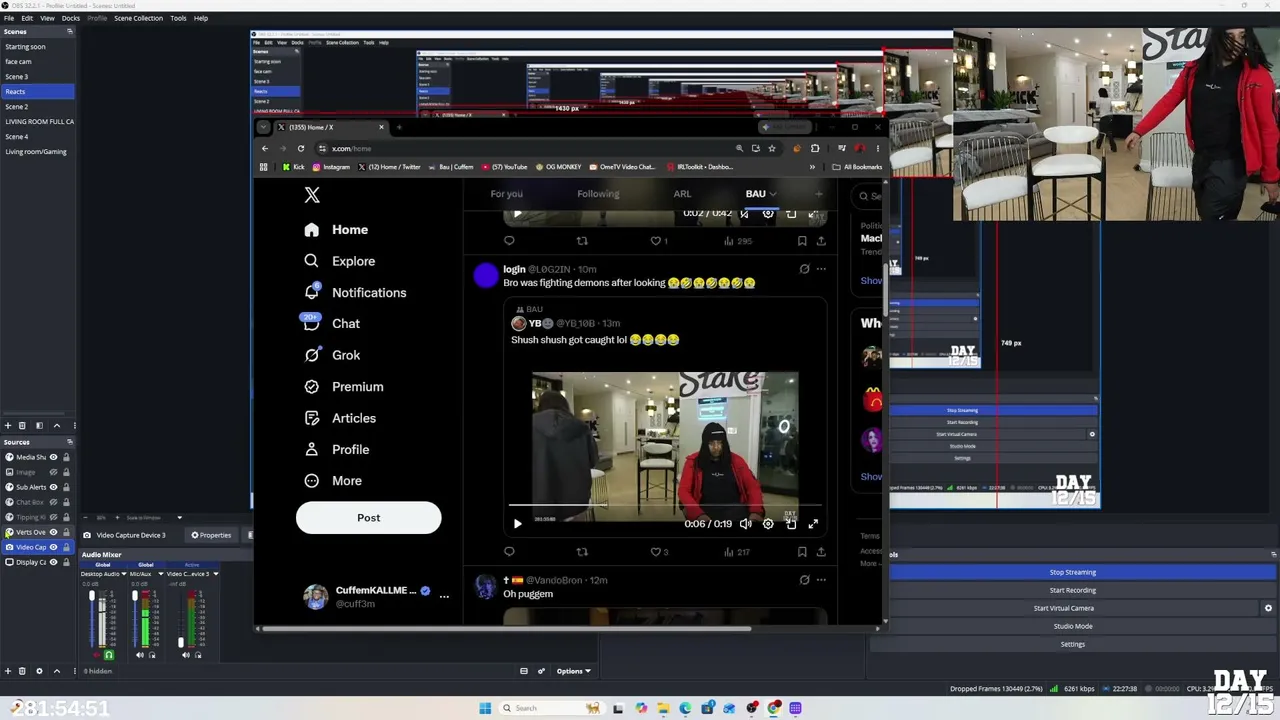Open the Options dropdown below the mixer
This screenshot has height=720, width=1280.
[x=573, y=671]
